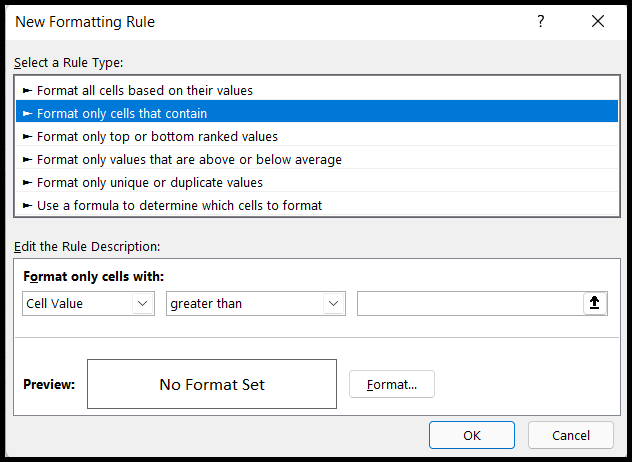Select 'Use a formula to determine' rule type

pos(179,205)
